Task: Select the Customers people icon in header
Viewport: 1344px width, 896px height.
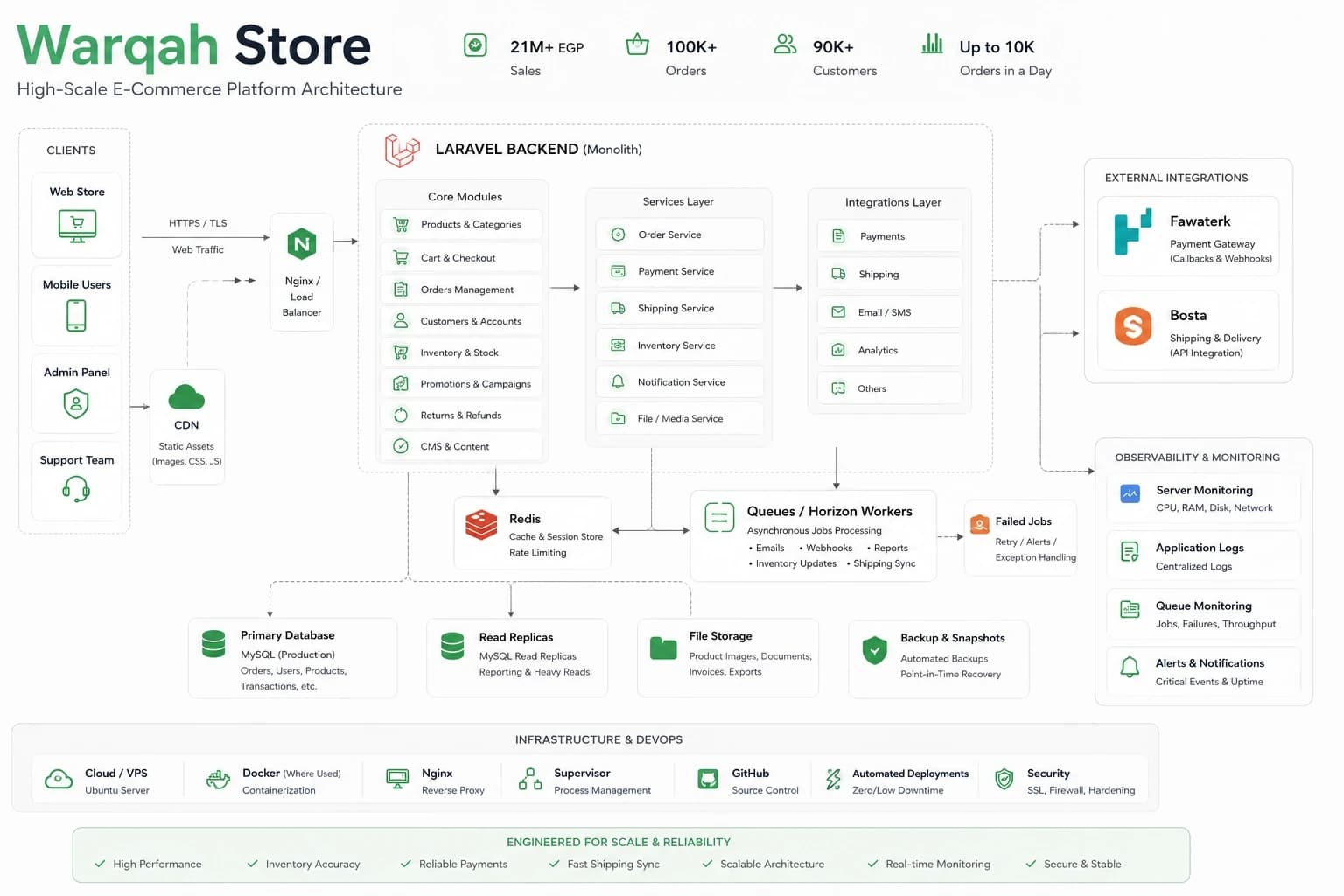Action: click(785, 44)
